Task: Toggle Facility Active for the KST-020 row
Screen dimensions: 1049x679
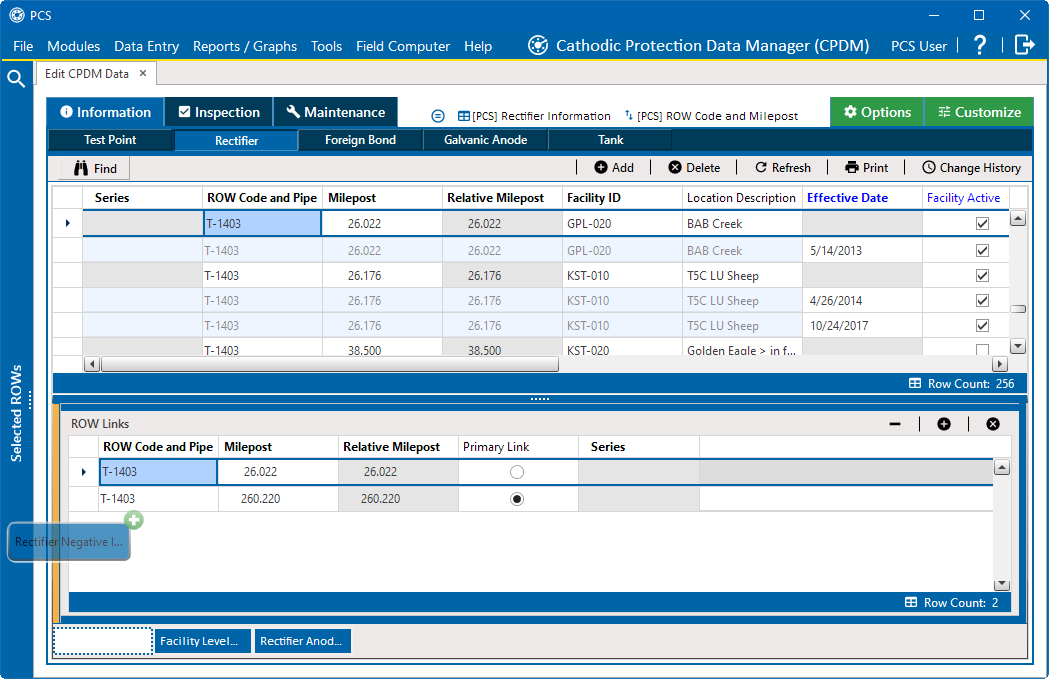Action: [x=982, y=350]
